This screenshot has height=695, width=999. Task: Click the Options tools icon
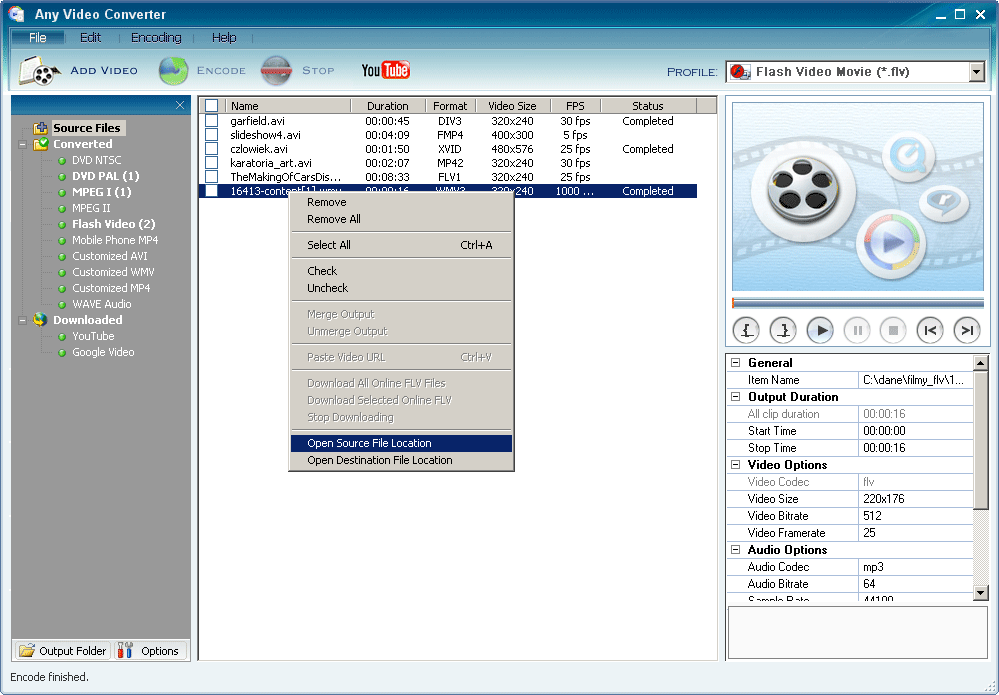pyautogui.click(x=126, y=650)
